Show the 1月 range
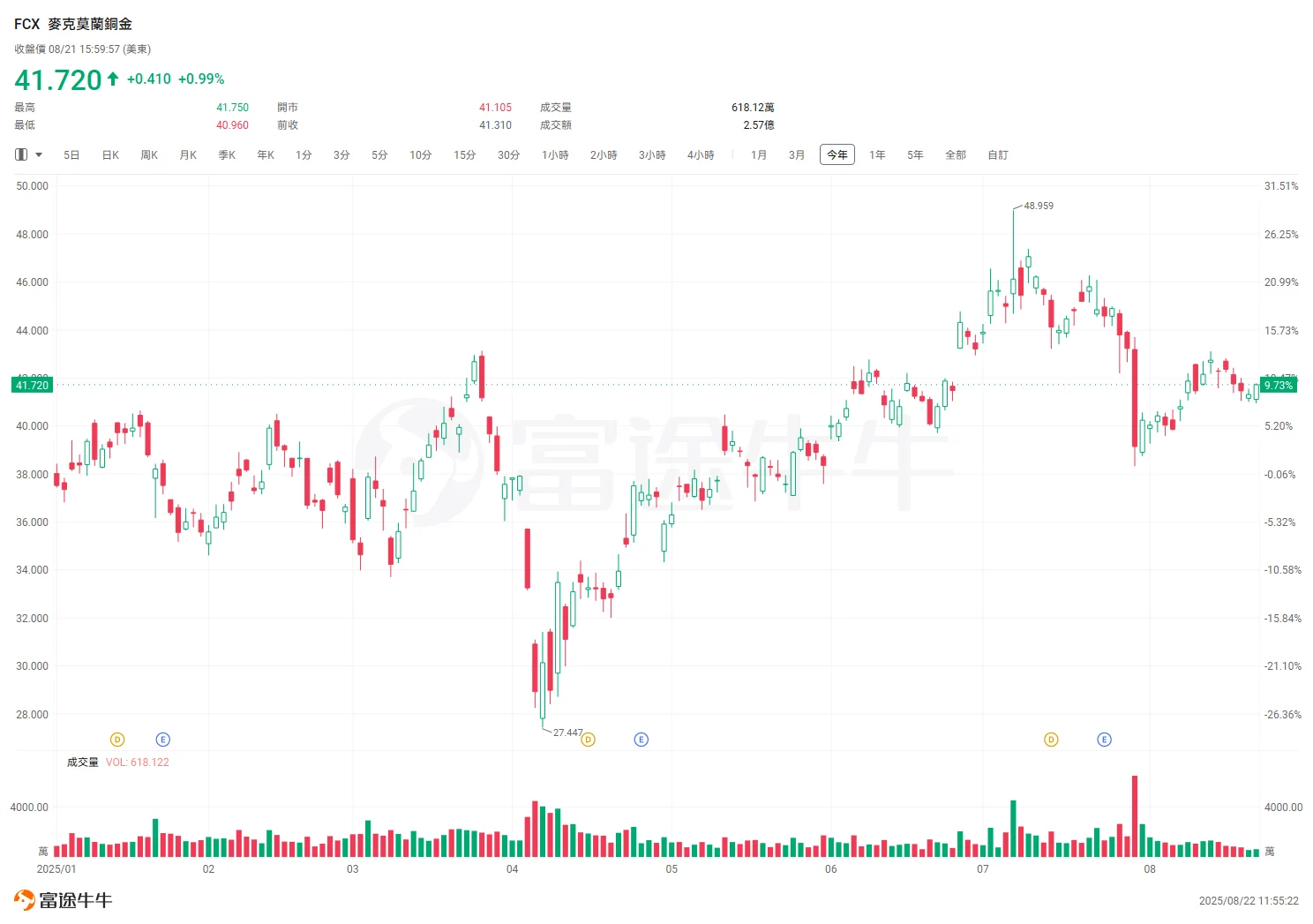The height and width of the screenshot is (924, 1313). tap(759, 154)
